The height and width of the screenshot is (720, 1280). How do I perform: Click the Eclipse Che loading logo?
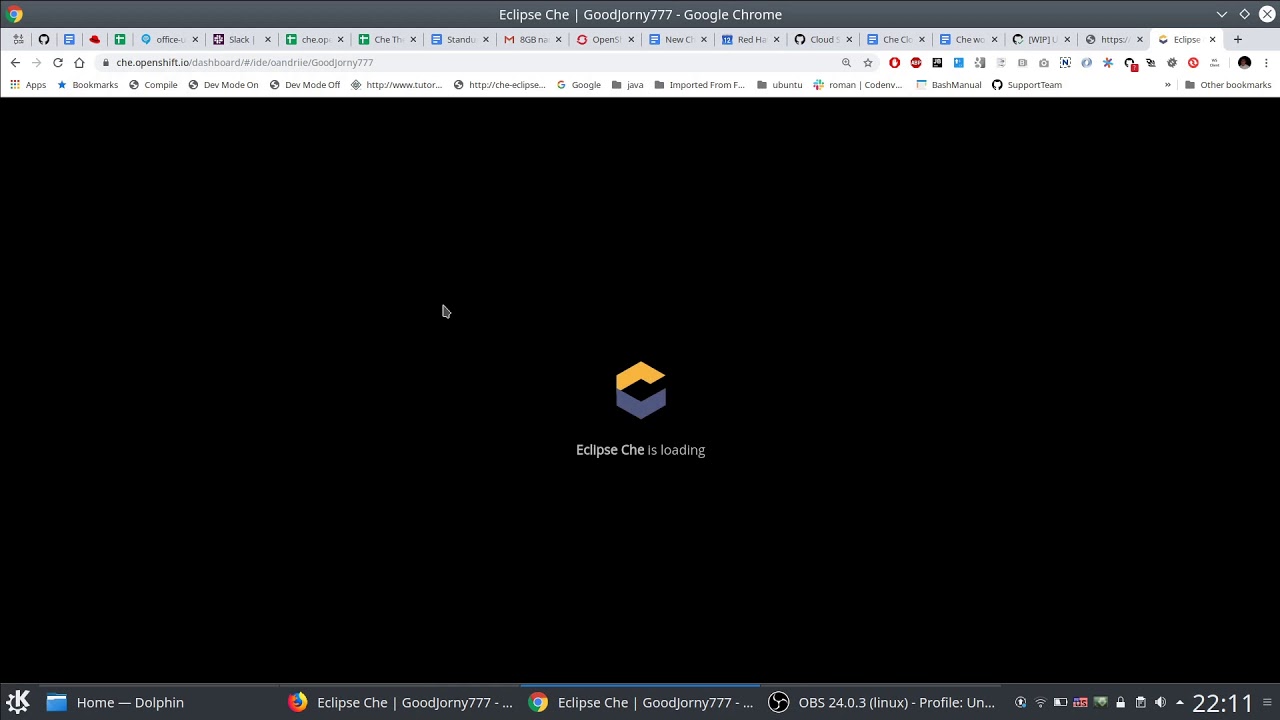641,390
